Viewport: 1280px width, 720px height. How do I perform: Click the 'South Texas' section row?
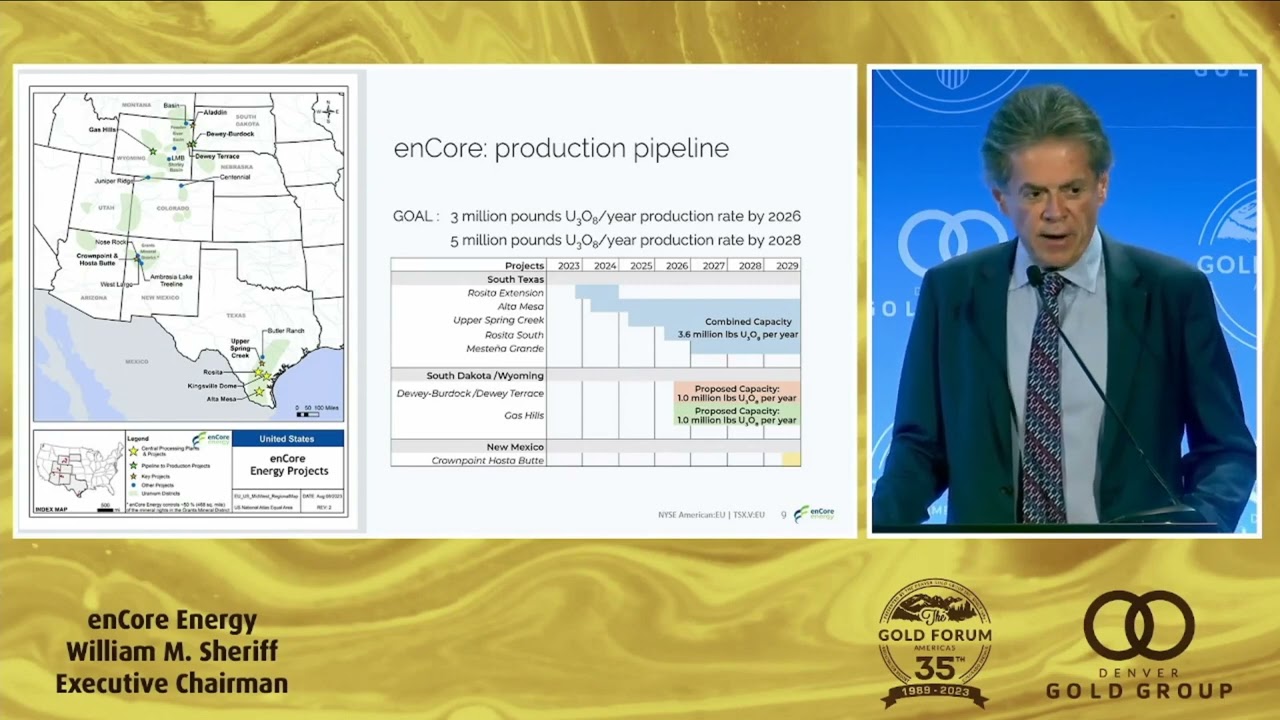(x=596, y=279)
